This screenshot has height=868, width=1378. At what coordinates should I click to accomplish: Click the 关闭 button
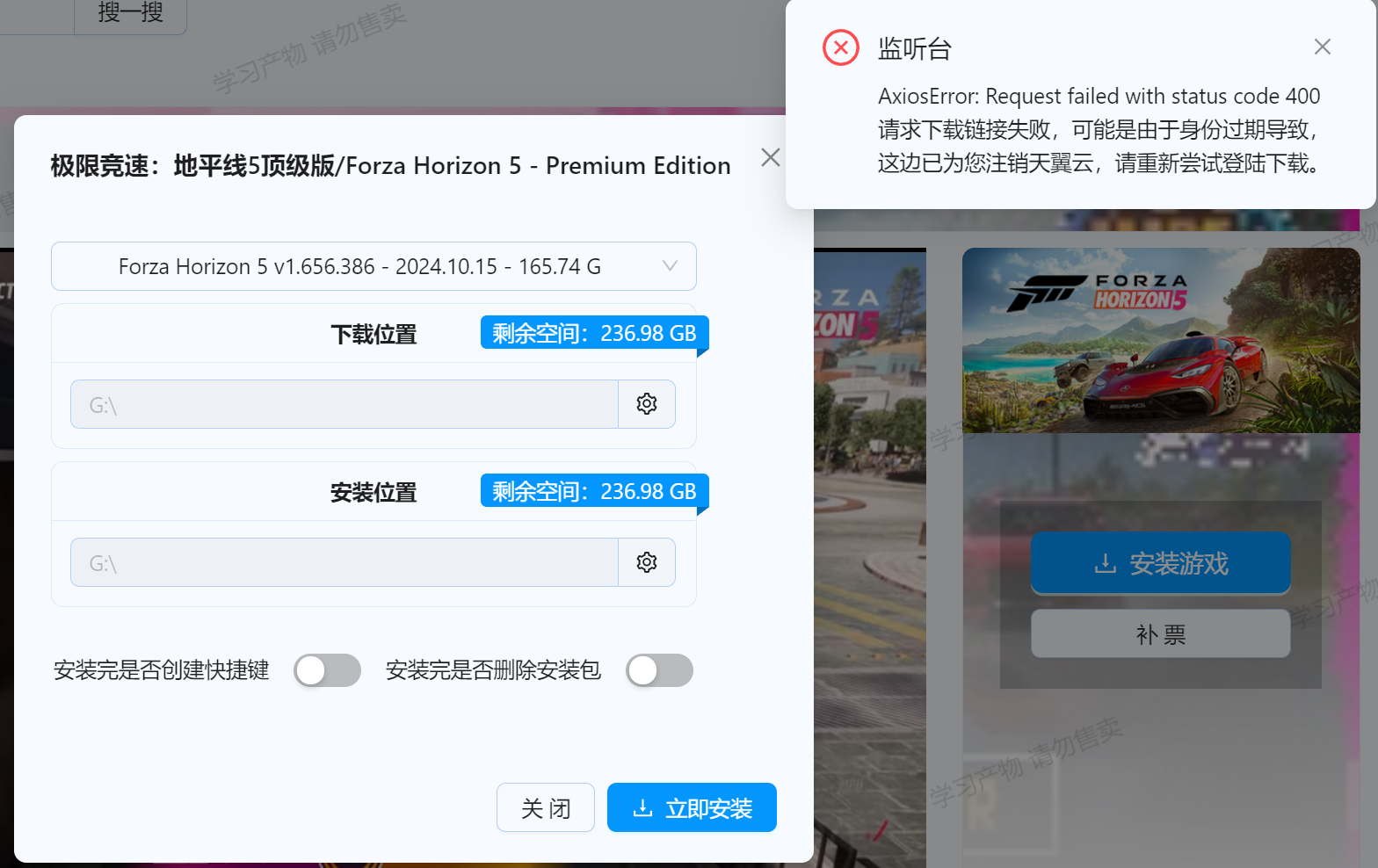pyautogui.click(x=546, y=807)
